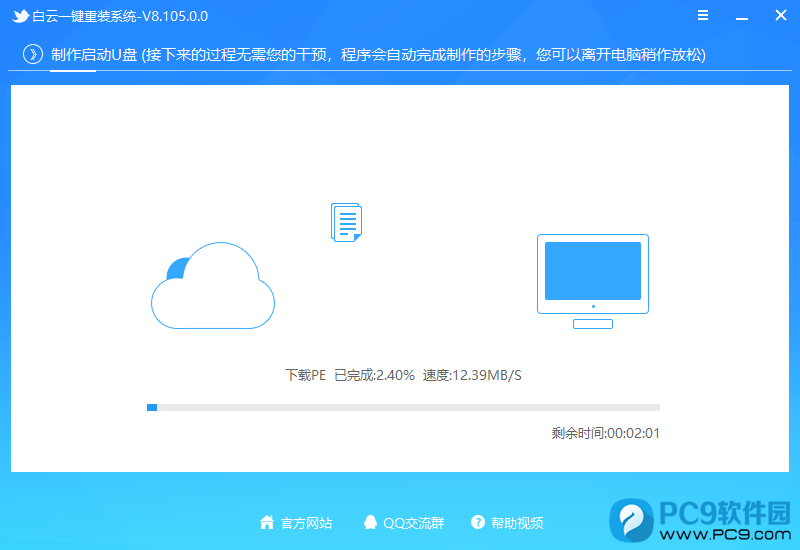The height and width of the screenshot is (550, 800).
Task: Click the white bird logo in title bar
Action: pyautogui.click(x=20, y=16)
